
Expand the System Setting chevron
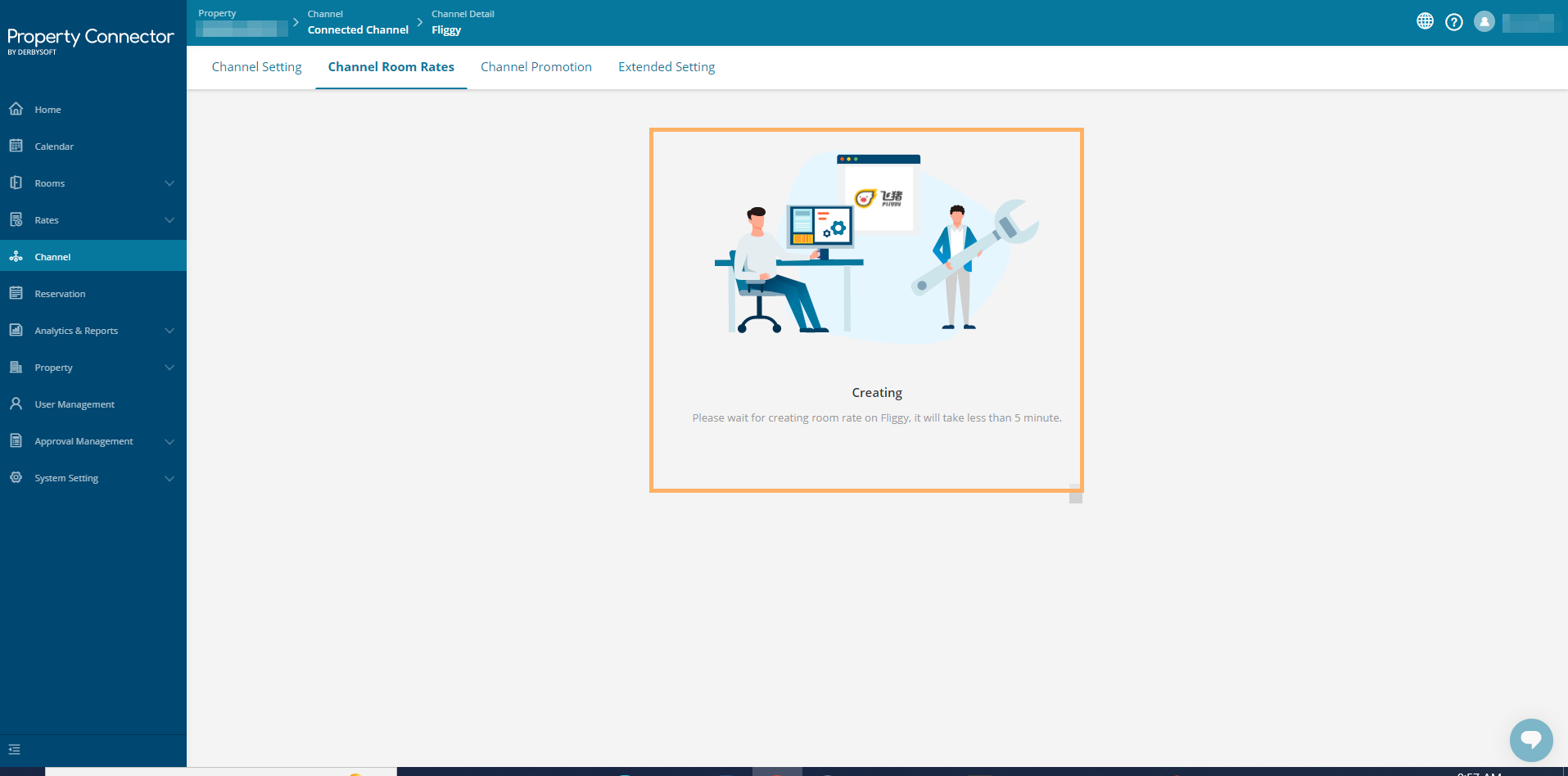169,478
